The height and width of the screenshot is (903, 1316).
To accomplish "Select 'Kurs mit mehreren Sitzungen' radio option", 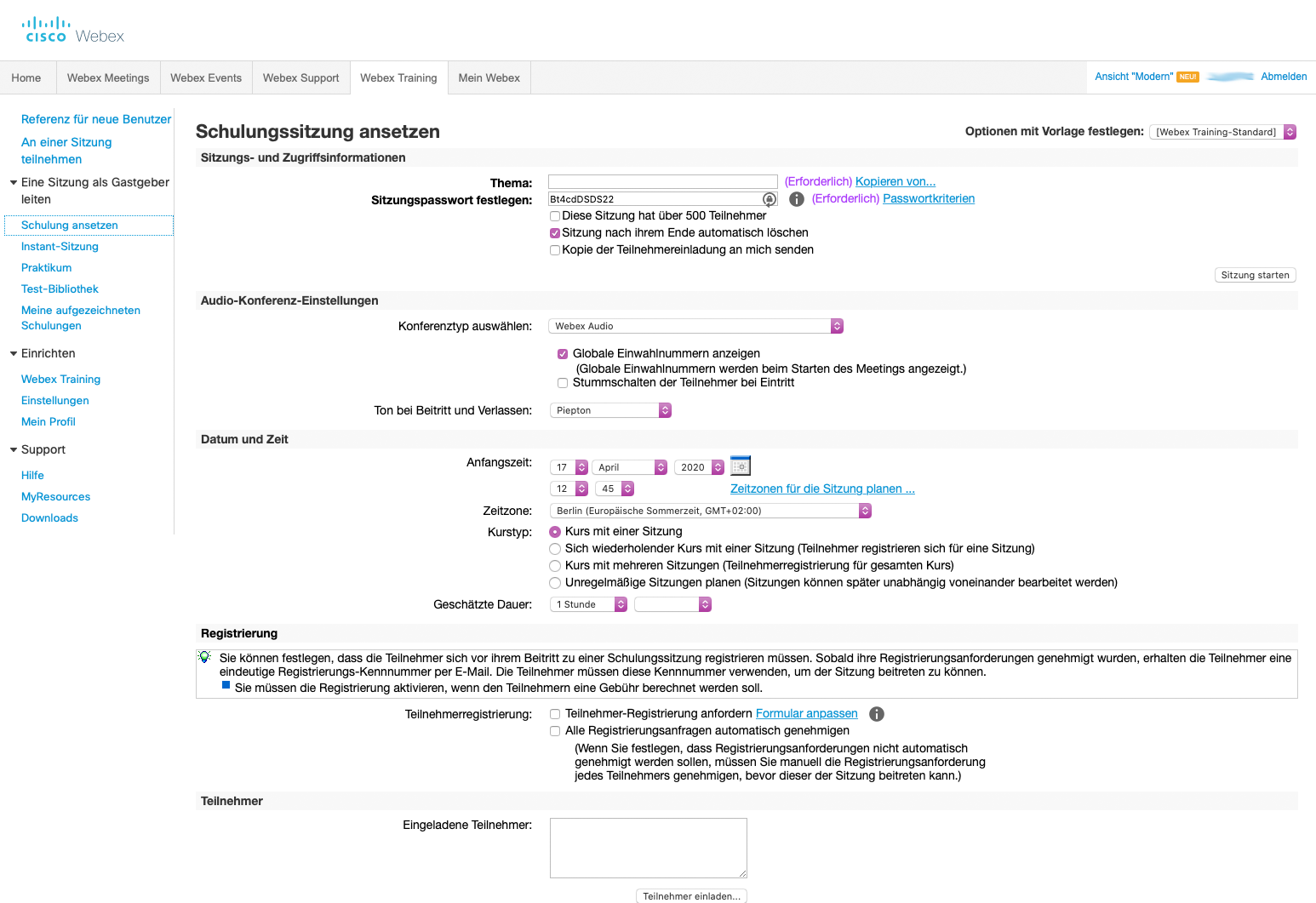I will [x=556, y=566].
